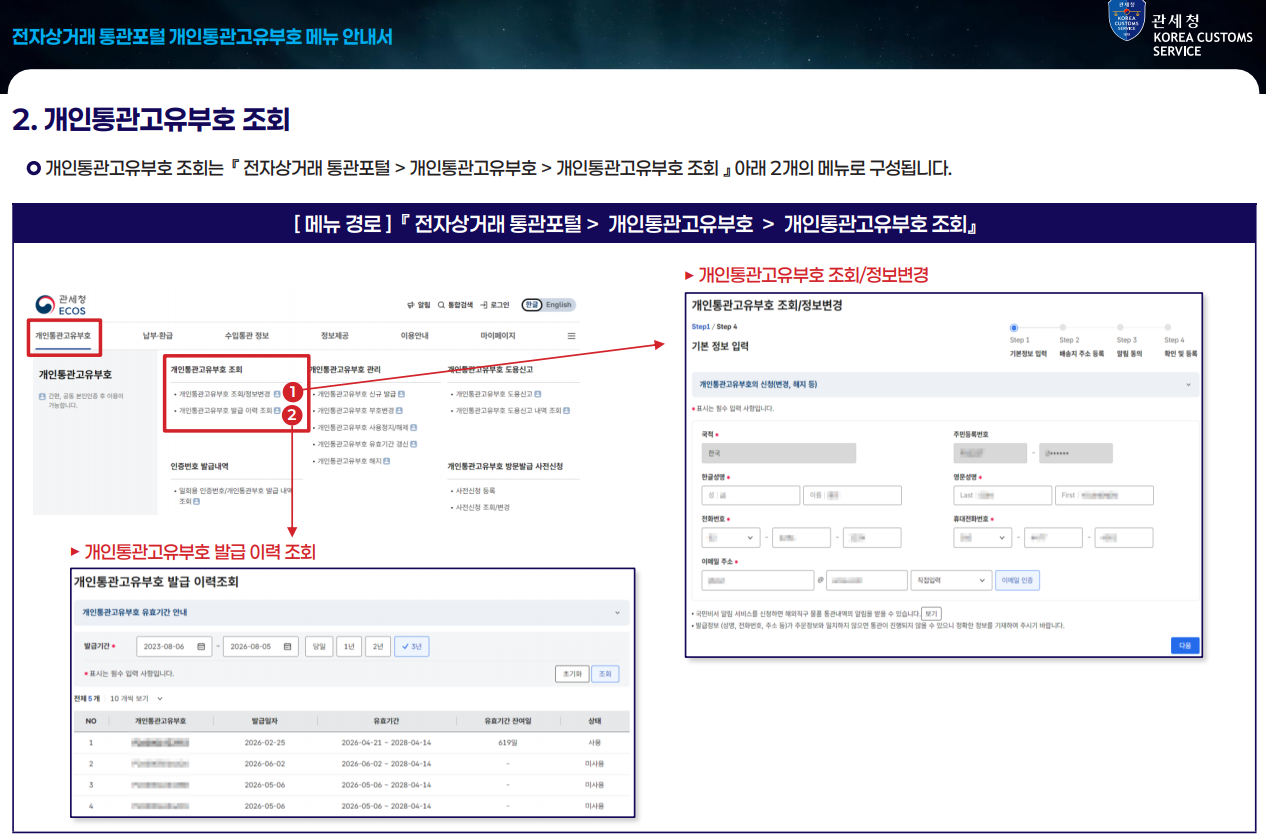Click the English last name input field

point(1002,495)
